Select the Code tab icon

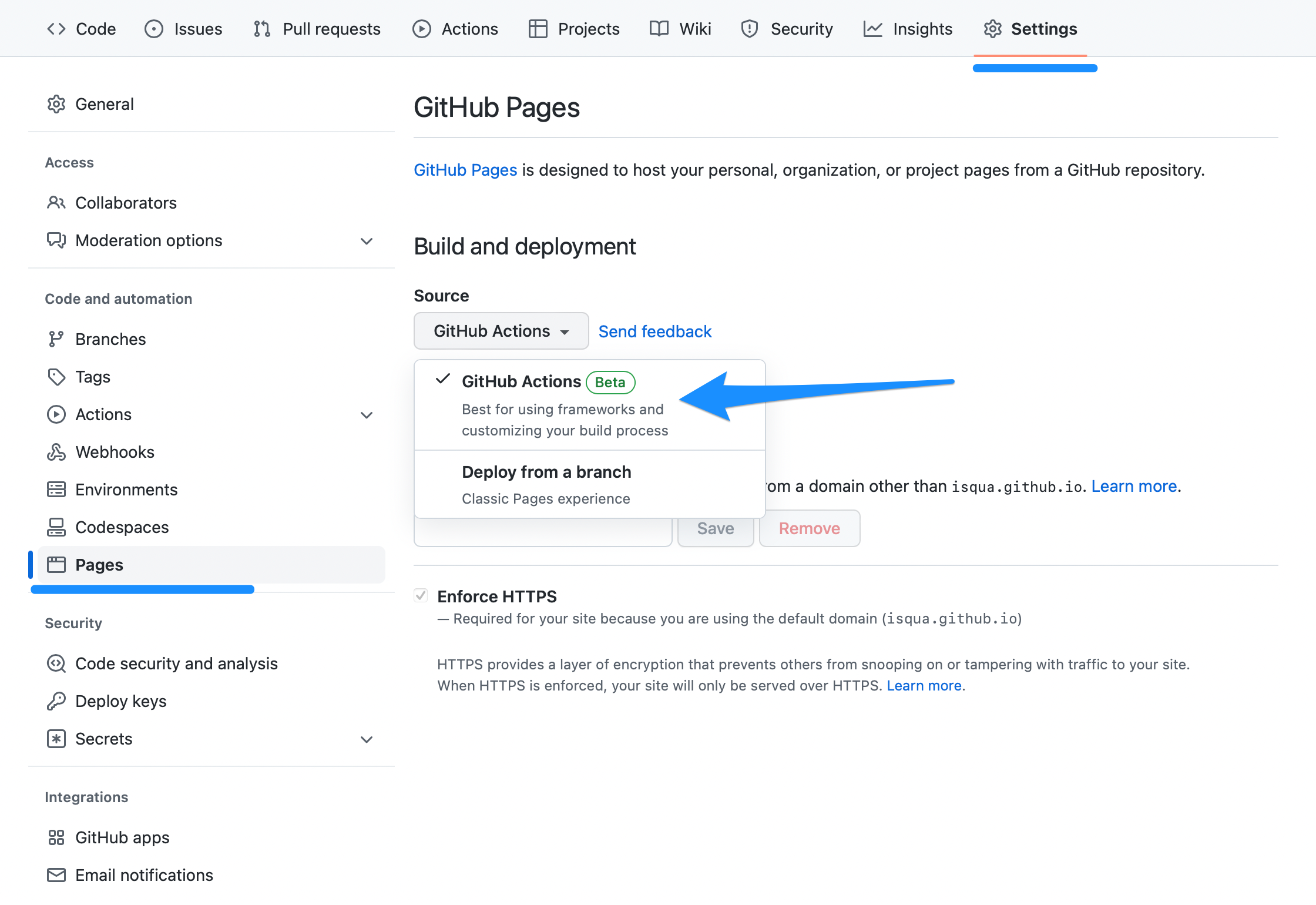click(56, 28)
